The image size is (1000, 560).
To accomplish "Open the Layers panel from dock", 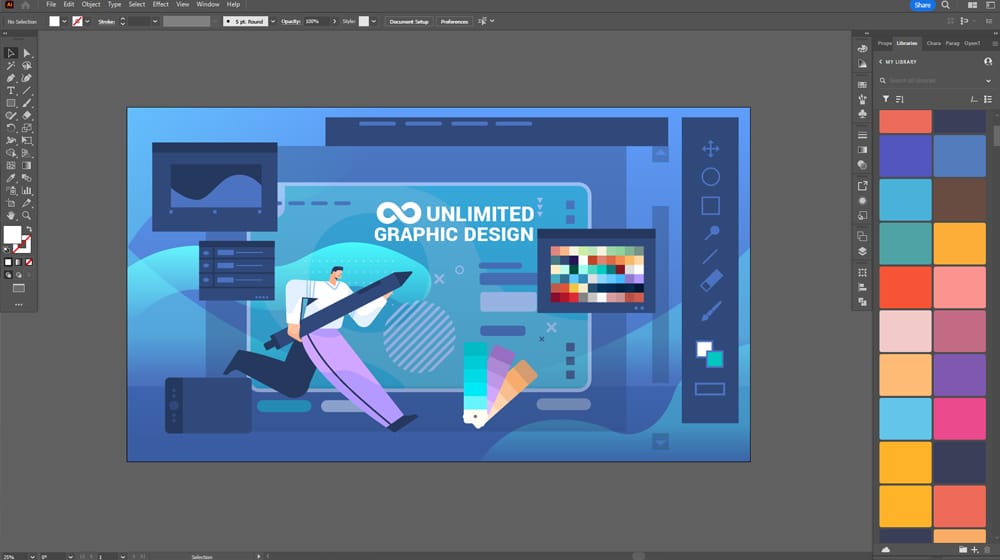I will [x=862, y=251].
